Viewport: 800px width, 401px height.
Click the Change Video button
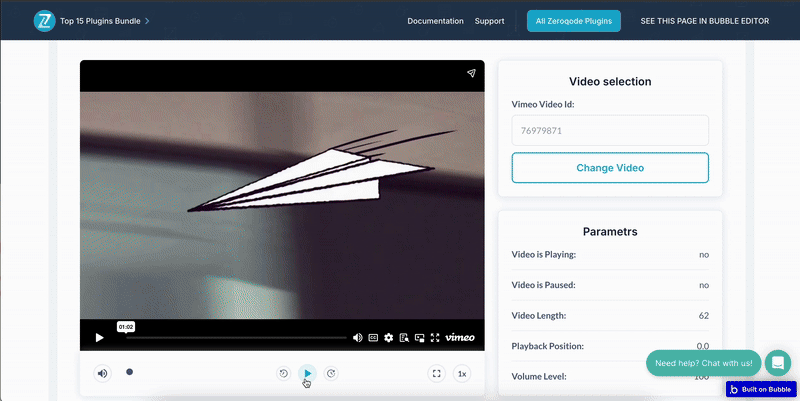[610, 168]
